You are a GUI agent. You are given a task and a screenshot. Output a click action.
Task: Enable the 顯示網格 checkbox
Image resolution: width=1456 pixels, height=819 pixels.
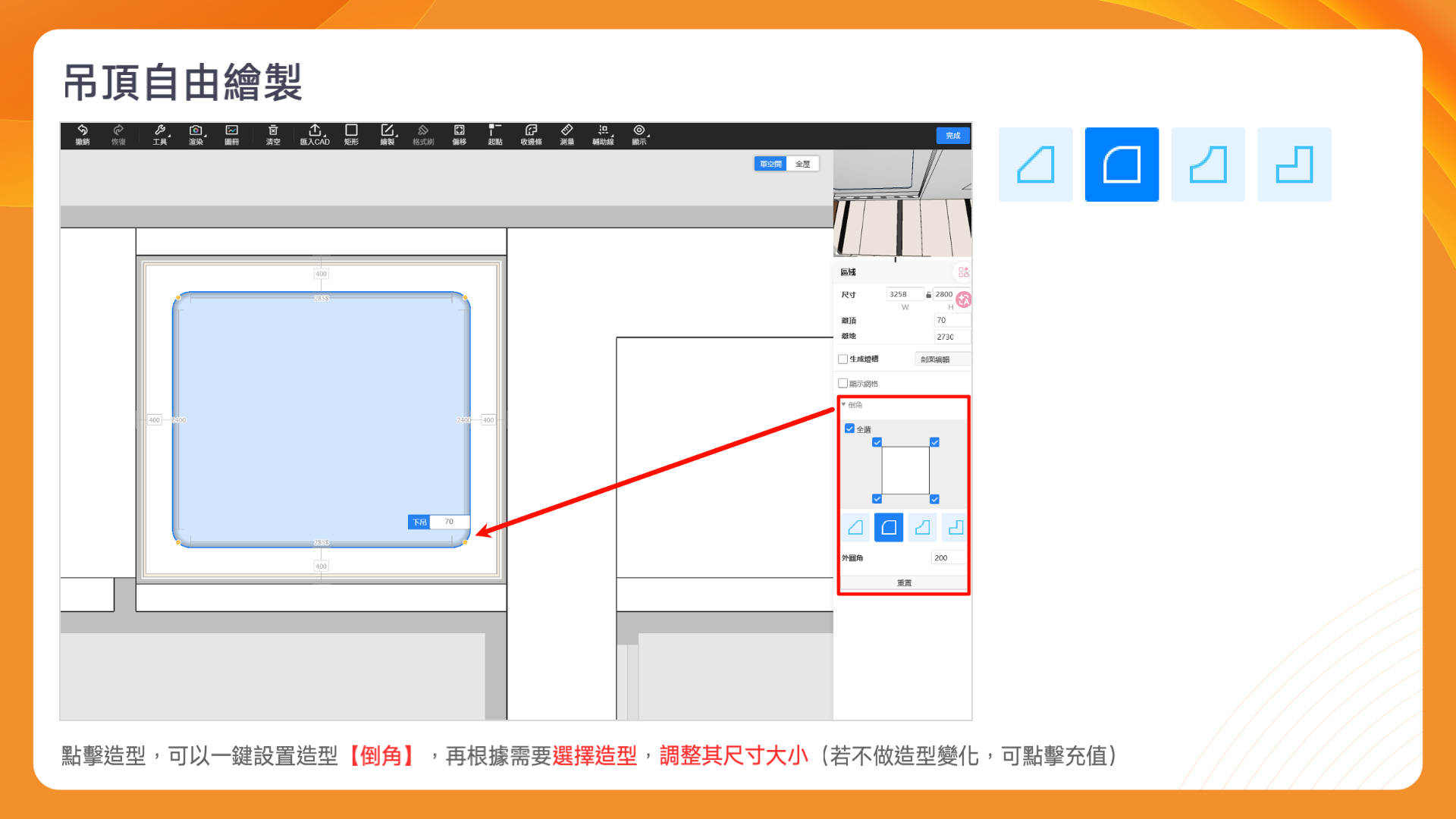[x=843, y=384]
